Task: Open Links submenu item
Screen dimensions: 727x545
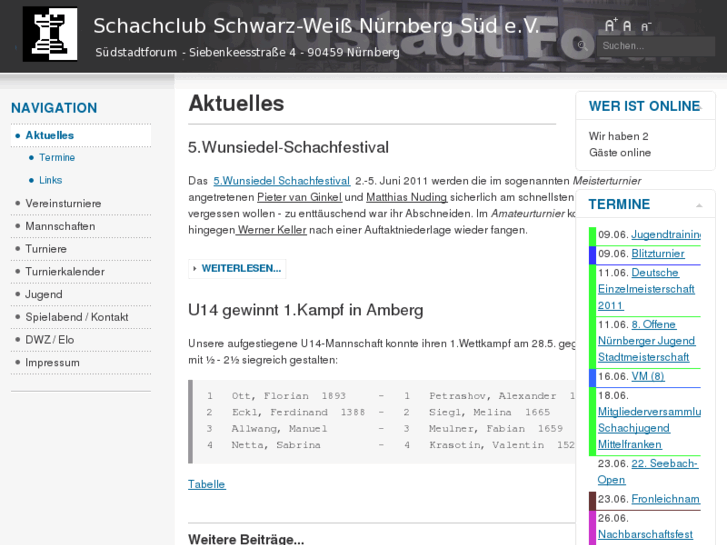Action: [x=51, y=180]
